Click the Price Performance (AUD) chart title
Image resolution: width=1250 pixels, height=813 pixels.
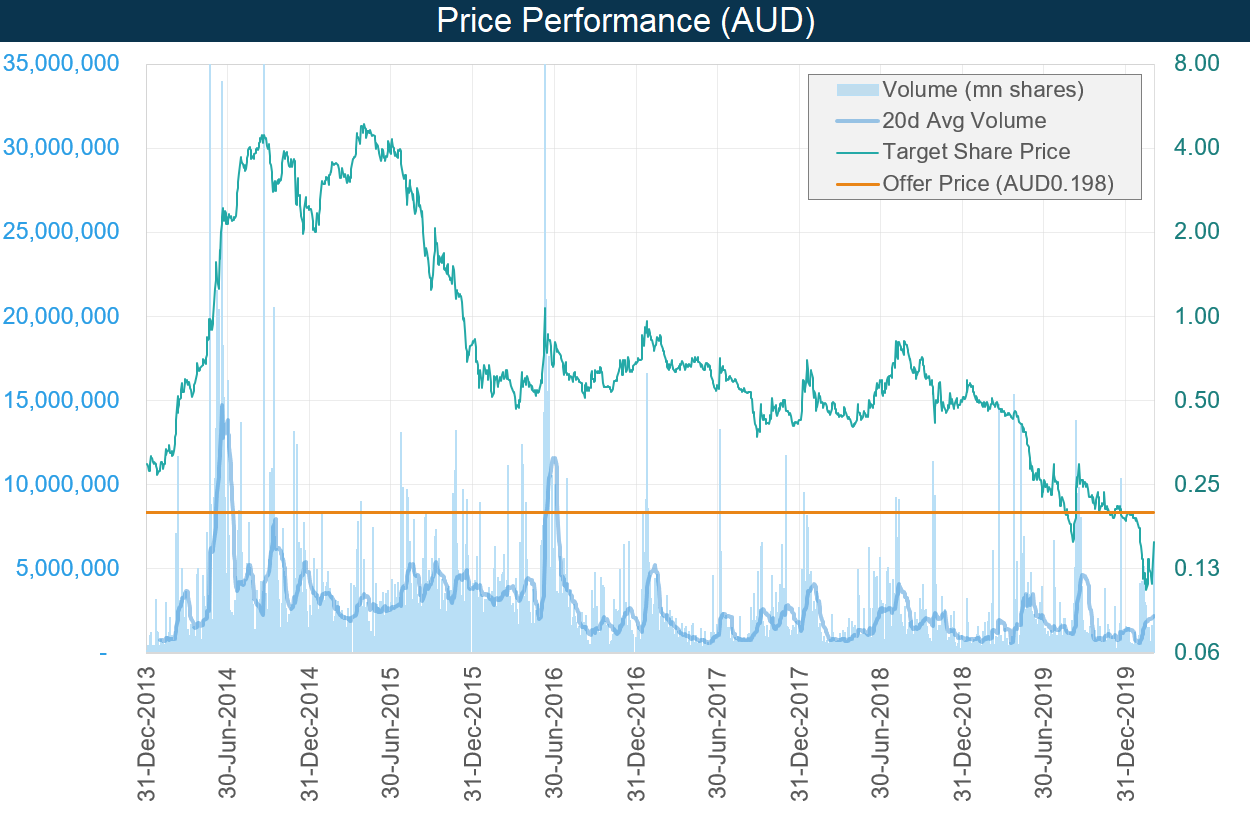pyautogui.click(x=625, y=21)
